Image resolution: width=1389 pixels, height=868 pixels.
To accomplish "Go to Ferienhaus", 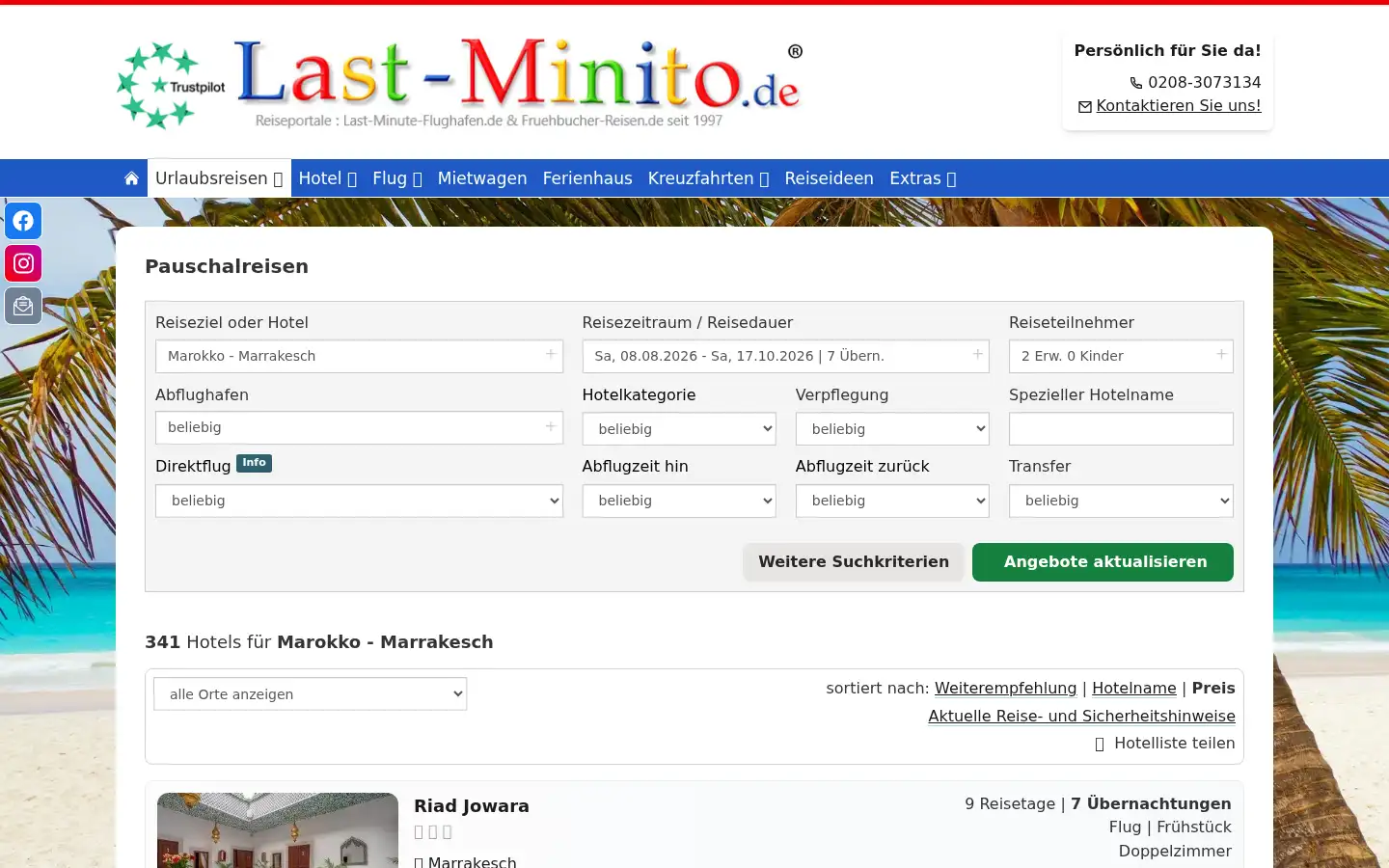I will pyautogui.click(x=587, y=178).
